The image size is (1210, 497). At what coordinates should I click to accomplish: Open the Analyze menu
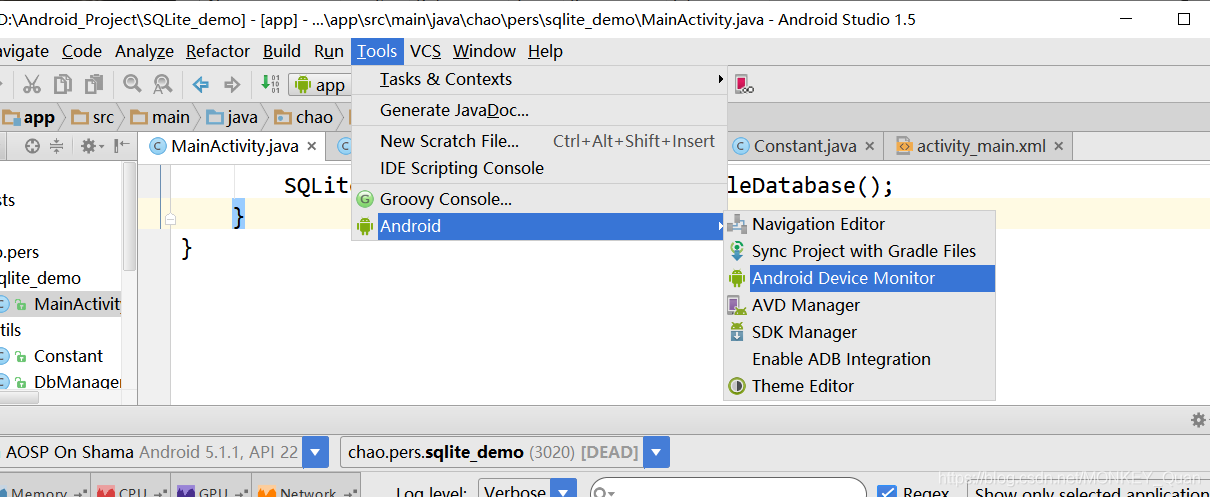144,51
